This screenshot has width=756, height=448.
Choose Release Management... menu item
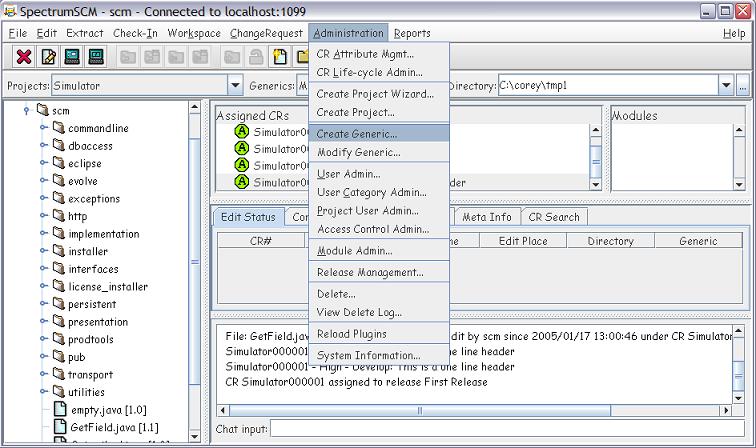point(379,272)
